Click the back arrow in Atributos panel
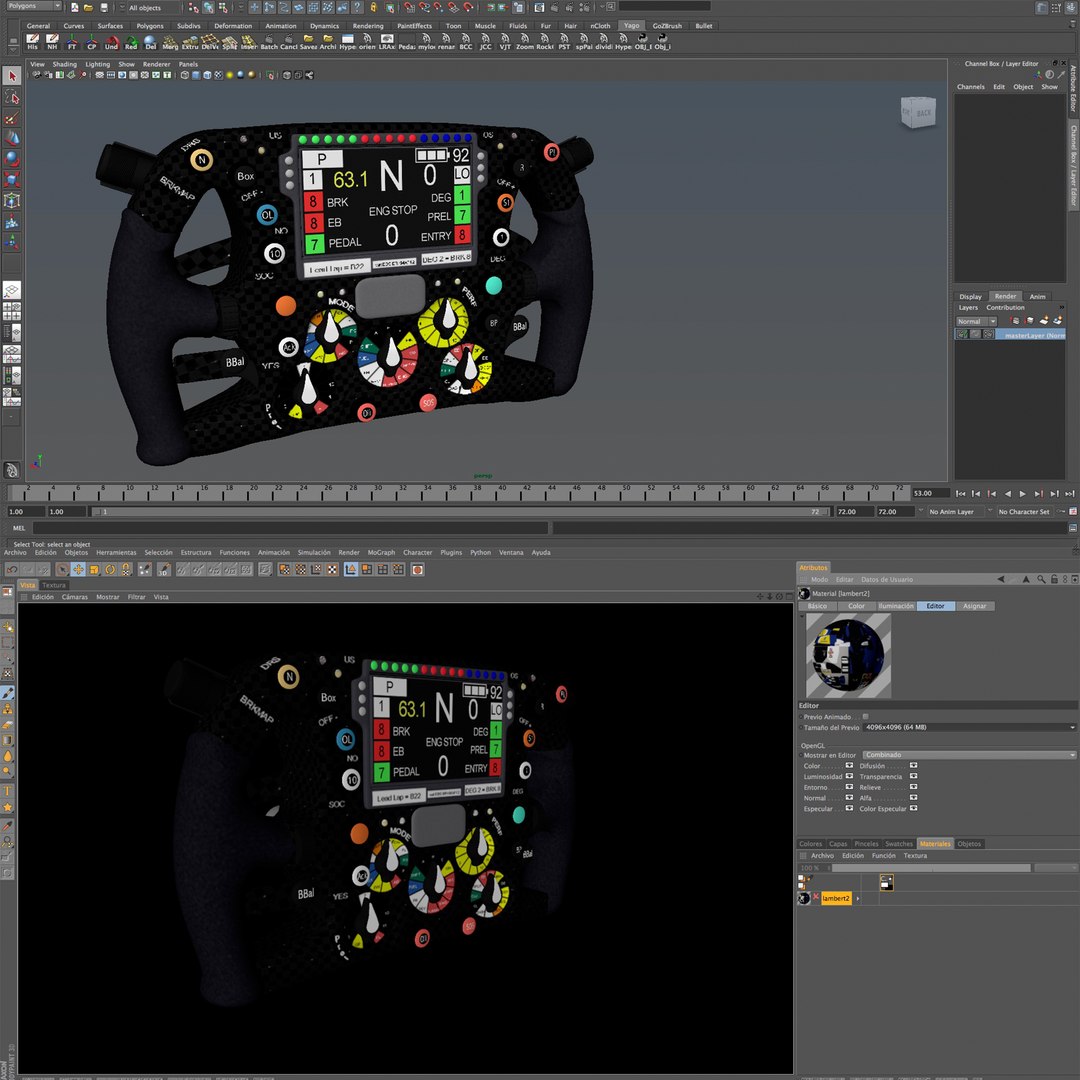Image resolution: width=1080 pixels, height=1080 pixels. [1001, 579]
